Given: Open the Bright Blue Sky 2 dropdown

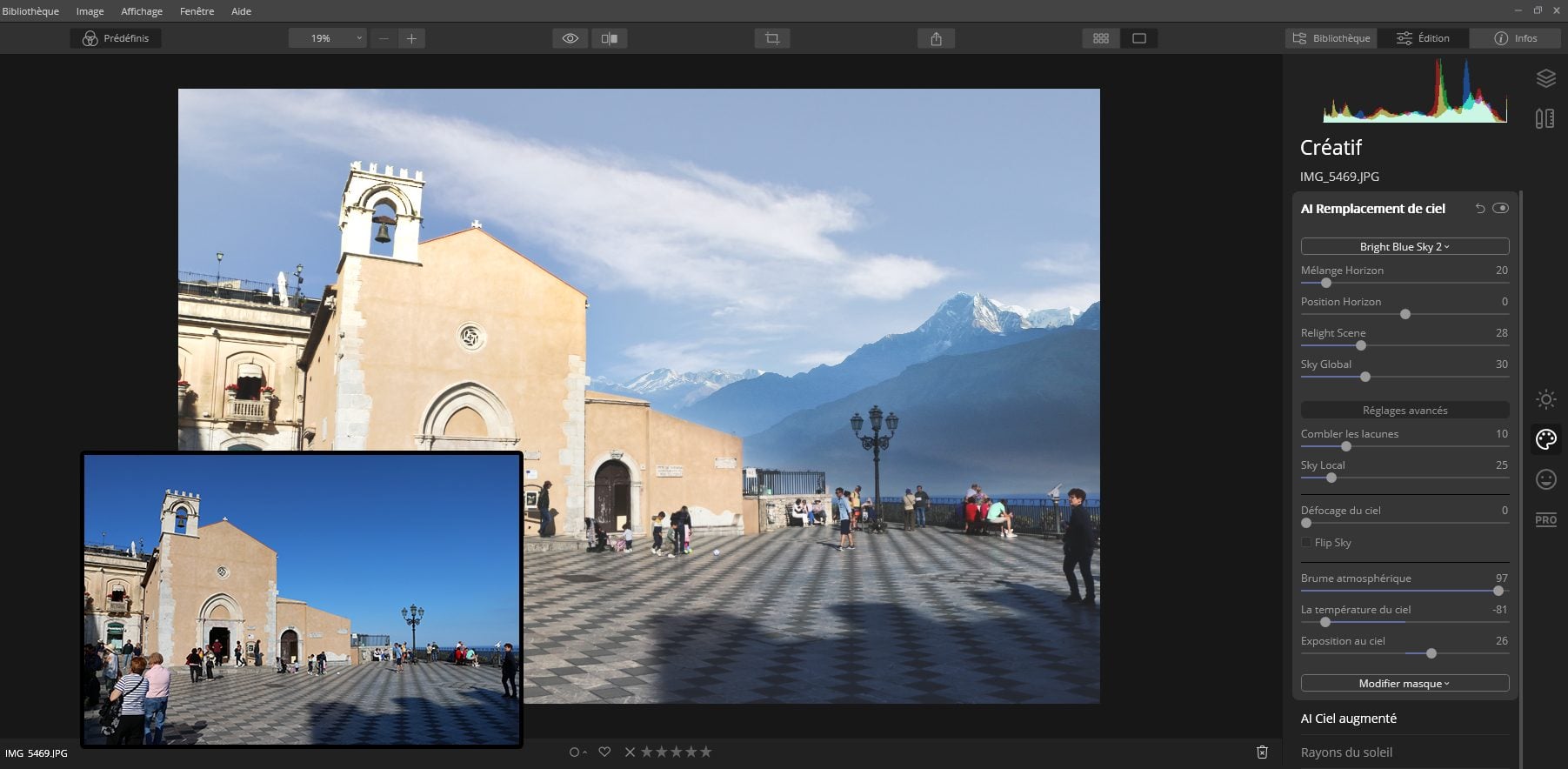Looking at the screenshot, I should (1405, 246).
